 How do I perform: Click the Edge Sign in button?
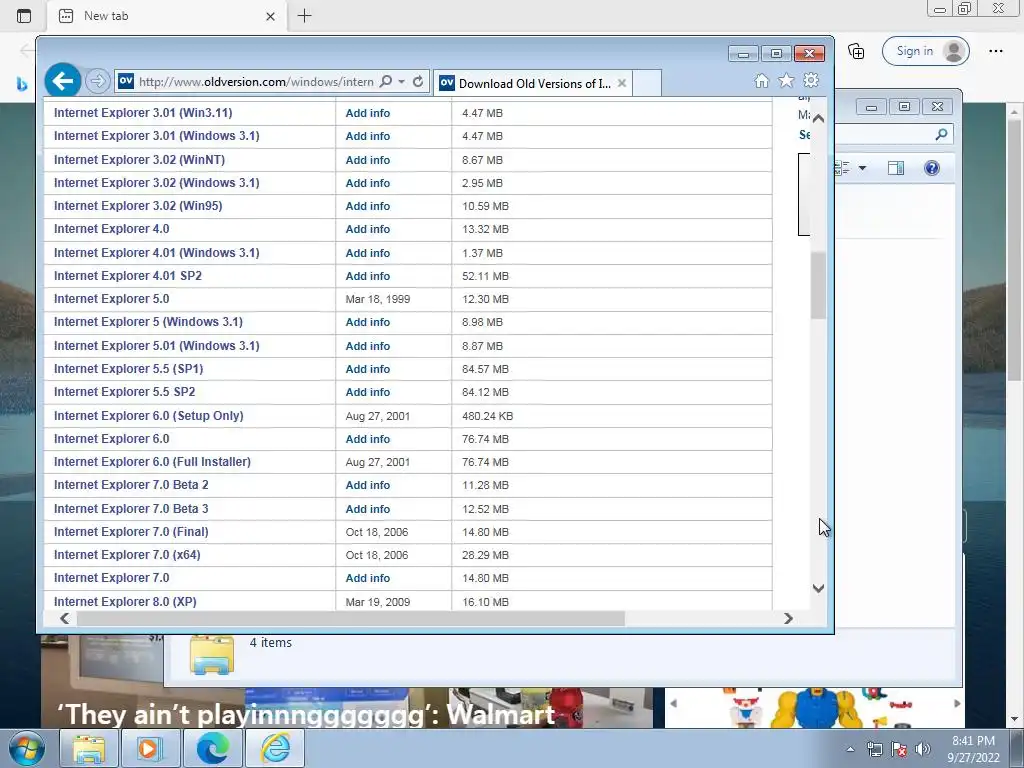tap(925, 51)
